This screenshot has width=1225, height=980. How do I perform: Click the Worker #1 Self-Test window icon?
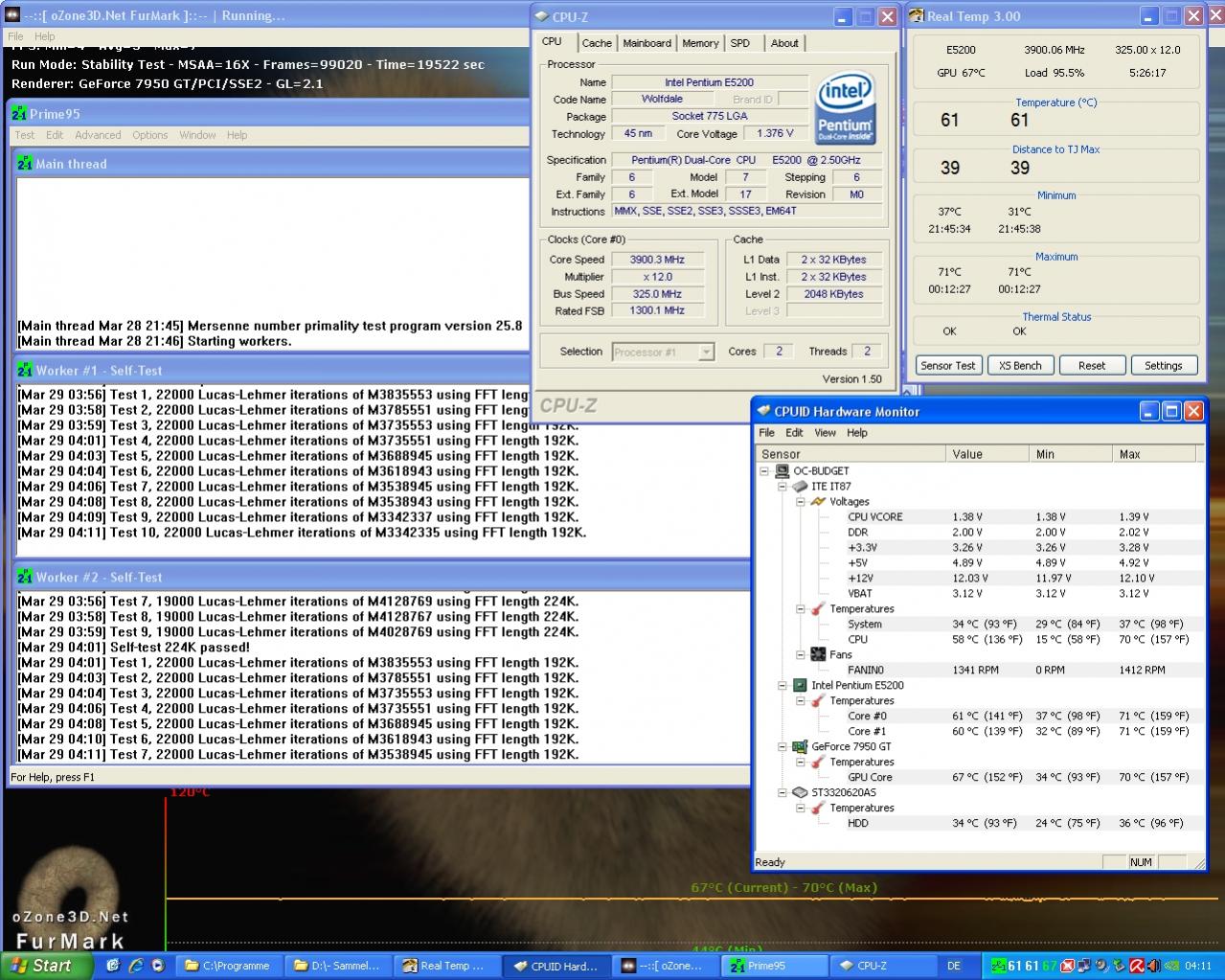tap(25, 370)
